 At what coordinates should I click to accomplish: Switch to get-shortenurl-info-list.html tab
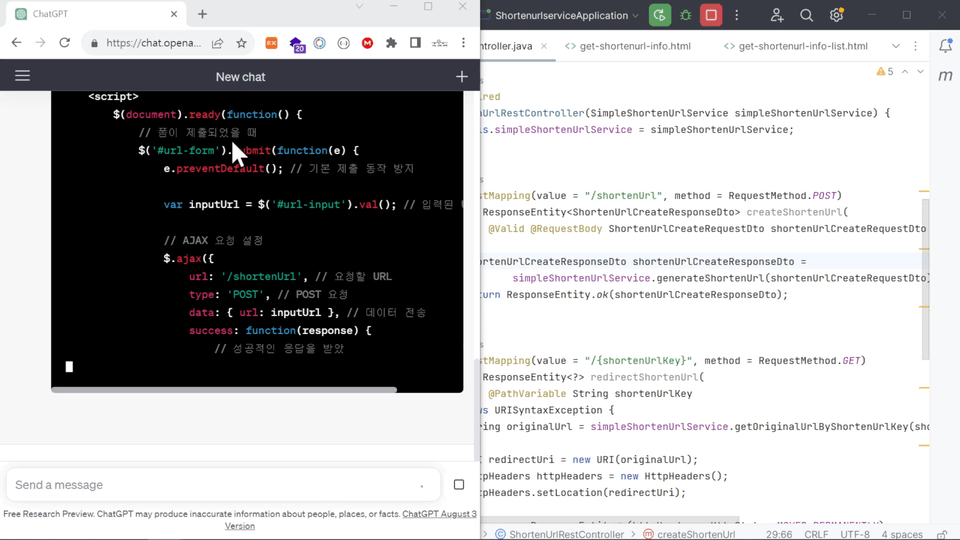802,46
